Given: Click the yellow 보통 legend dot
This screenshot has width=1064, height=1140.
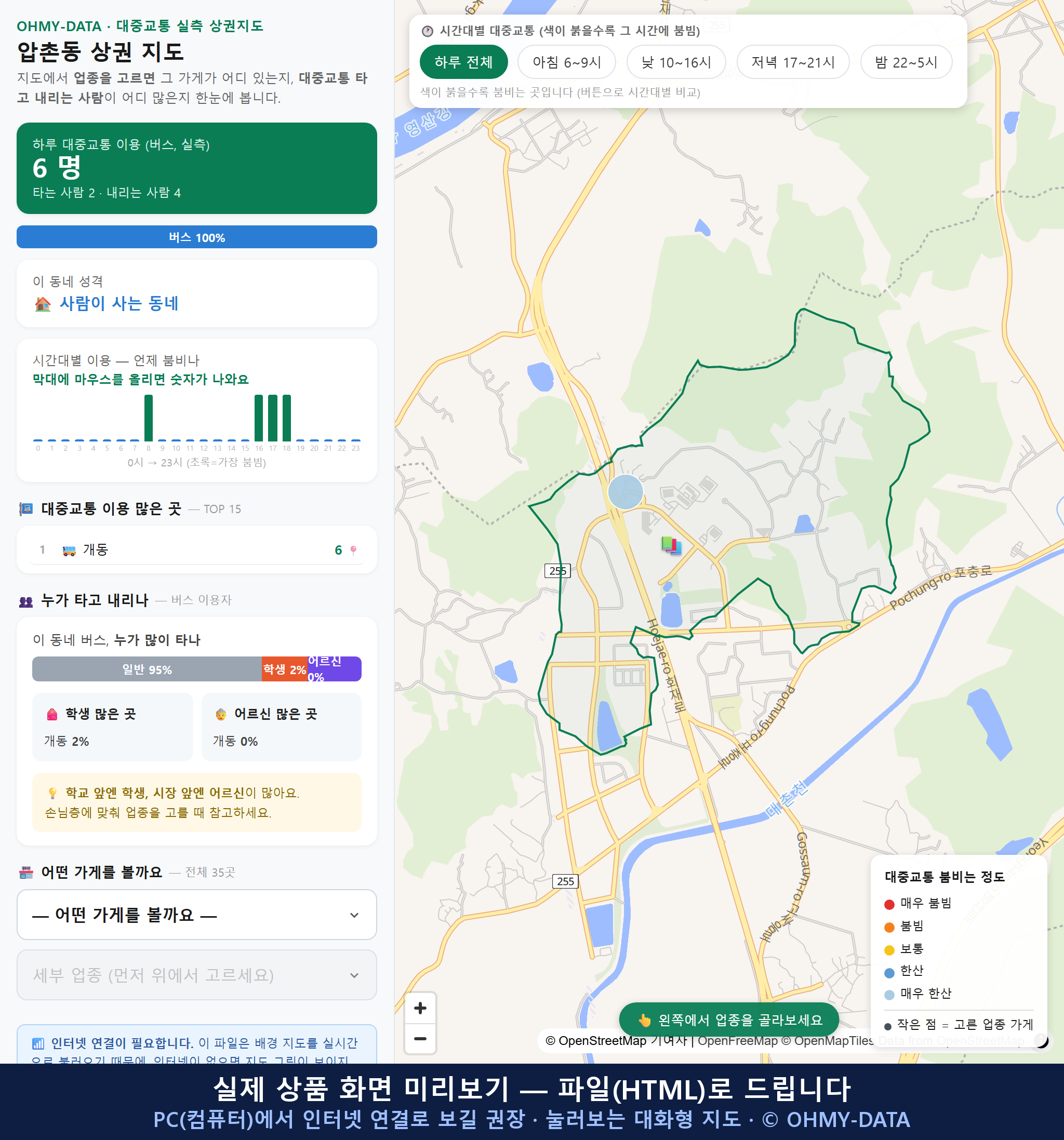Looking at the screenshot, I should coord(889,950).
